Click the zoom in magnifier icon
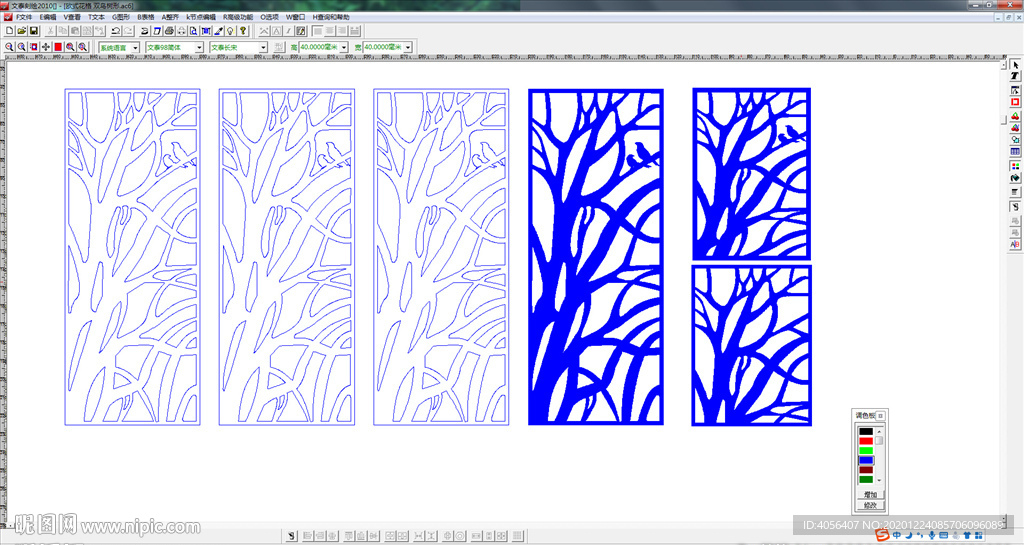 coord(9,47)
